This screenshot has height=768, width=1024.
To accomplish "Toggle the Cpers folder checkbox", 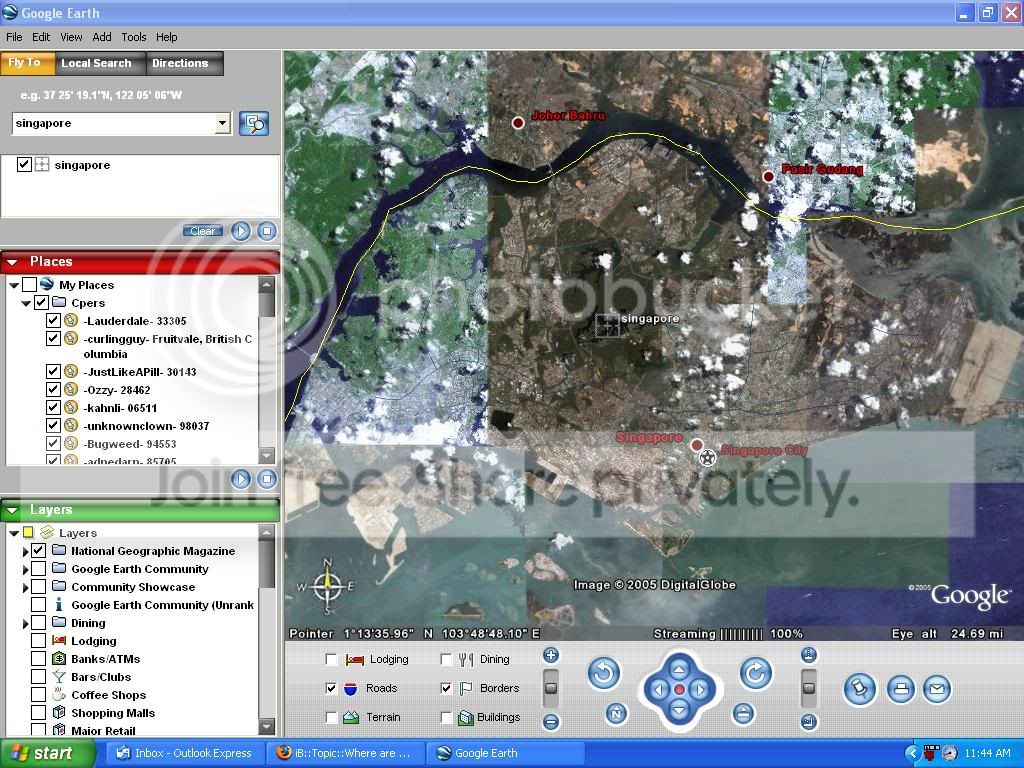I will click(x=41, y=302).
